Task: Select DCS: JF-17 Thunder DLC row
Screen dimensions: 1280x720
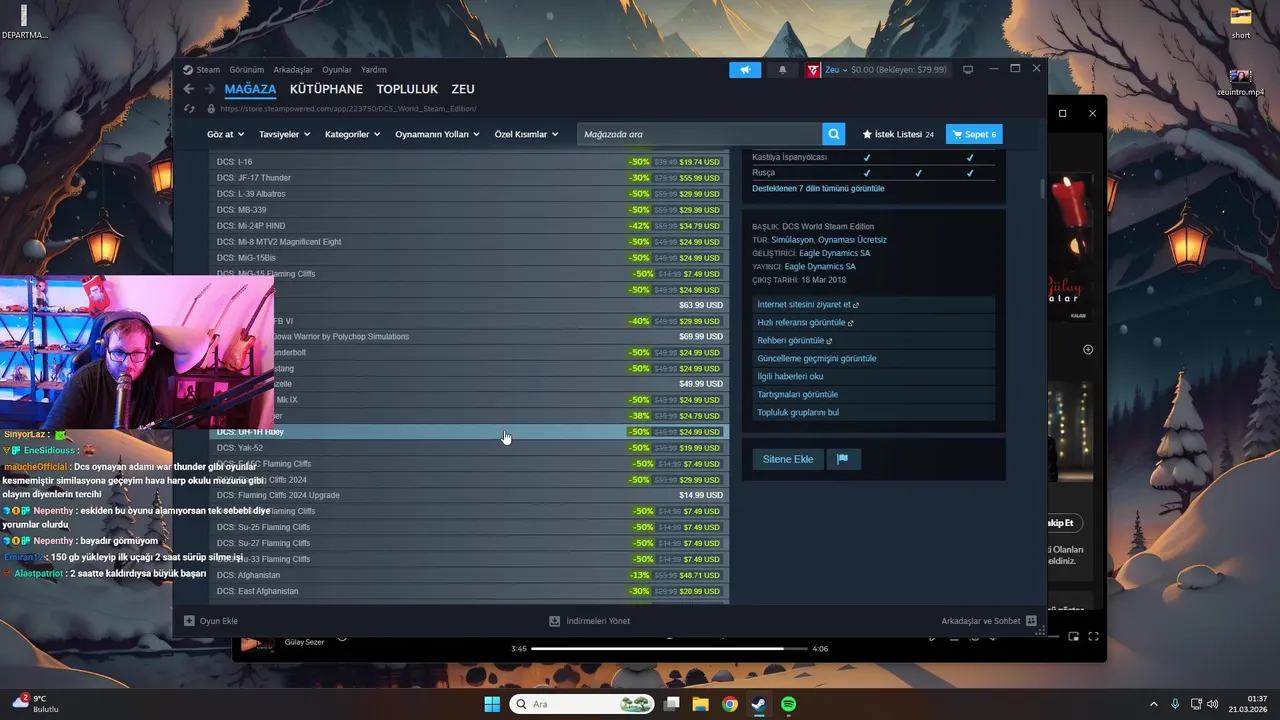Action: (469, 178)
